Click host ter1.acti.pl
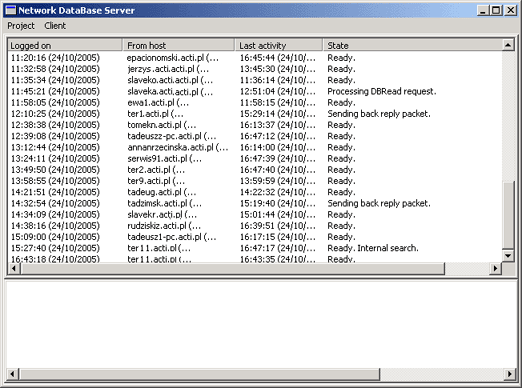The image size is (522, 388). [155, 114]
